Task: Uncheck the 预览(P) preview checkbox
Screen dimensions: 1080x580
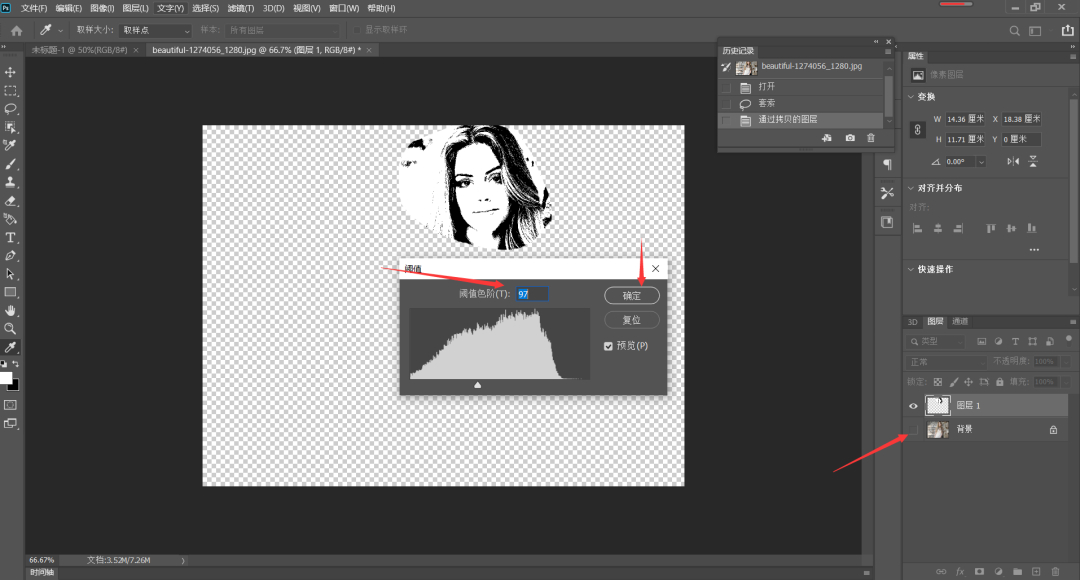Action: click(x=609, y=346)
